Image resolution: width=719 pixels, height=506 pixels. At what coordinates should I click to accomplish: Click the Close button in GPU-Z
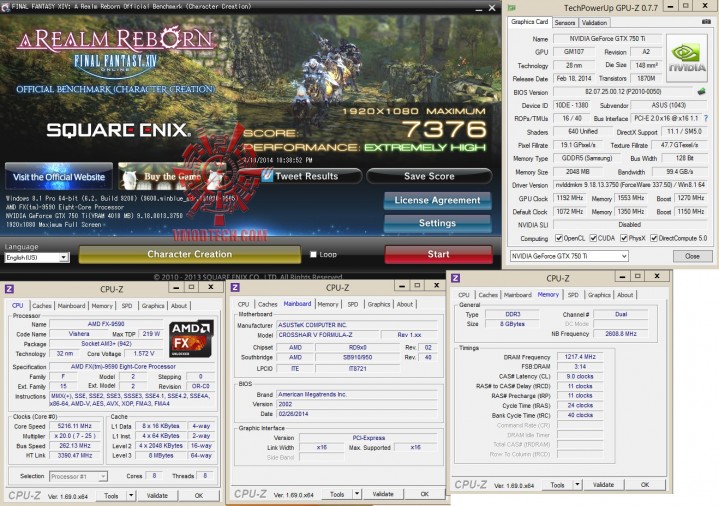[x=692, y=256]
